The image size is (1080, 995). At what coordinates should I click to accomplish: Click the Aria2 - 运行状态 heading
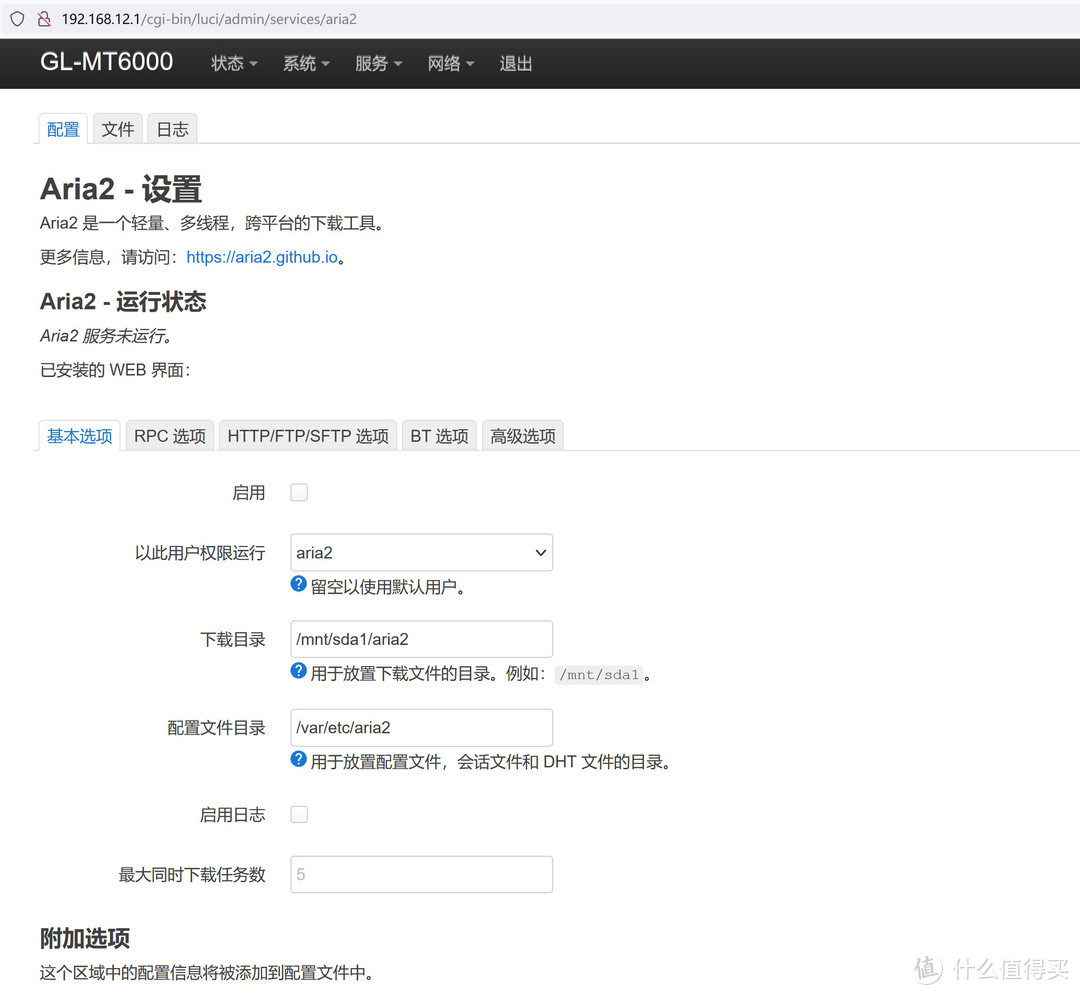[123, 302]
